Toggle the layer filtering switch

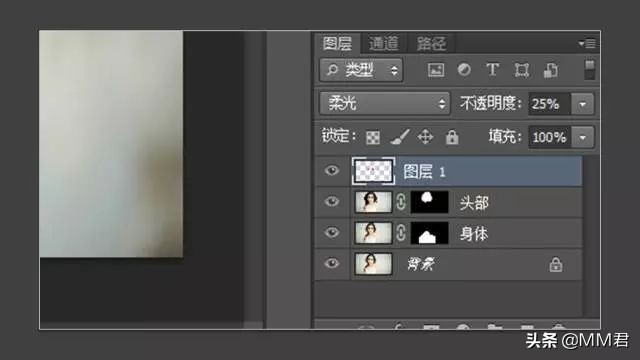click(x=589, y=70)
